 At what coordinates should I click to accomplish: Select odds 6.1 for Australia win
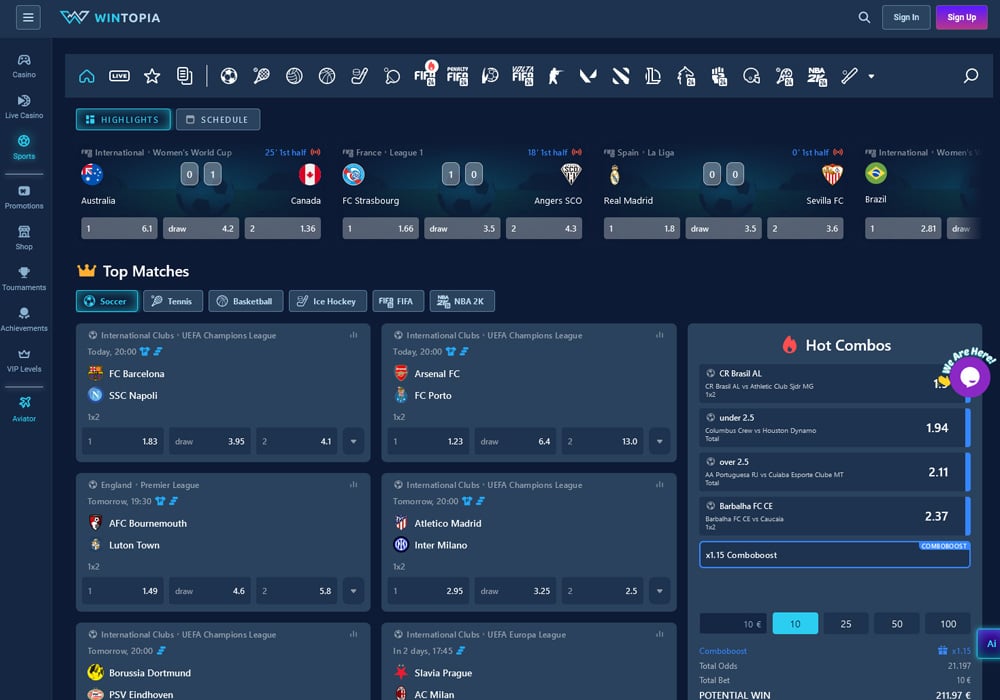tap(119, 228)
